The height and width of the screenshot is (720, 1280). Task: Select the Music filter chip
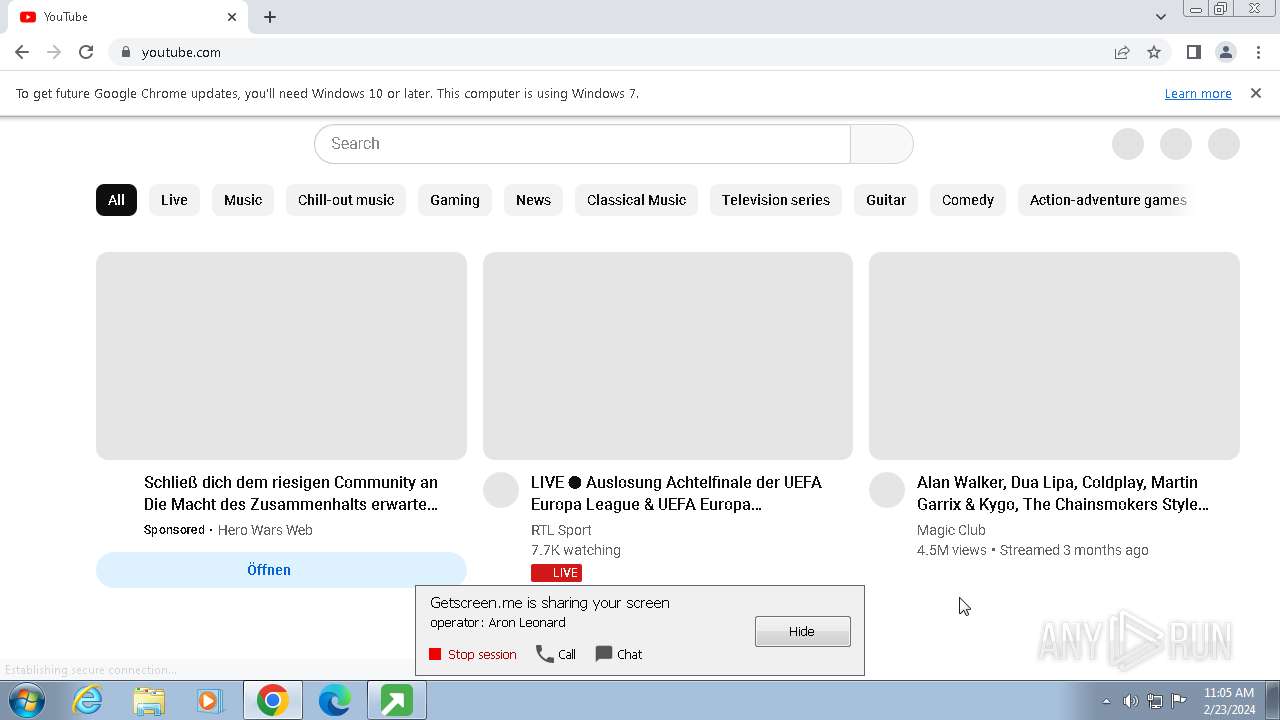click(x=243, y=200)
